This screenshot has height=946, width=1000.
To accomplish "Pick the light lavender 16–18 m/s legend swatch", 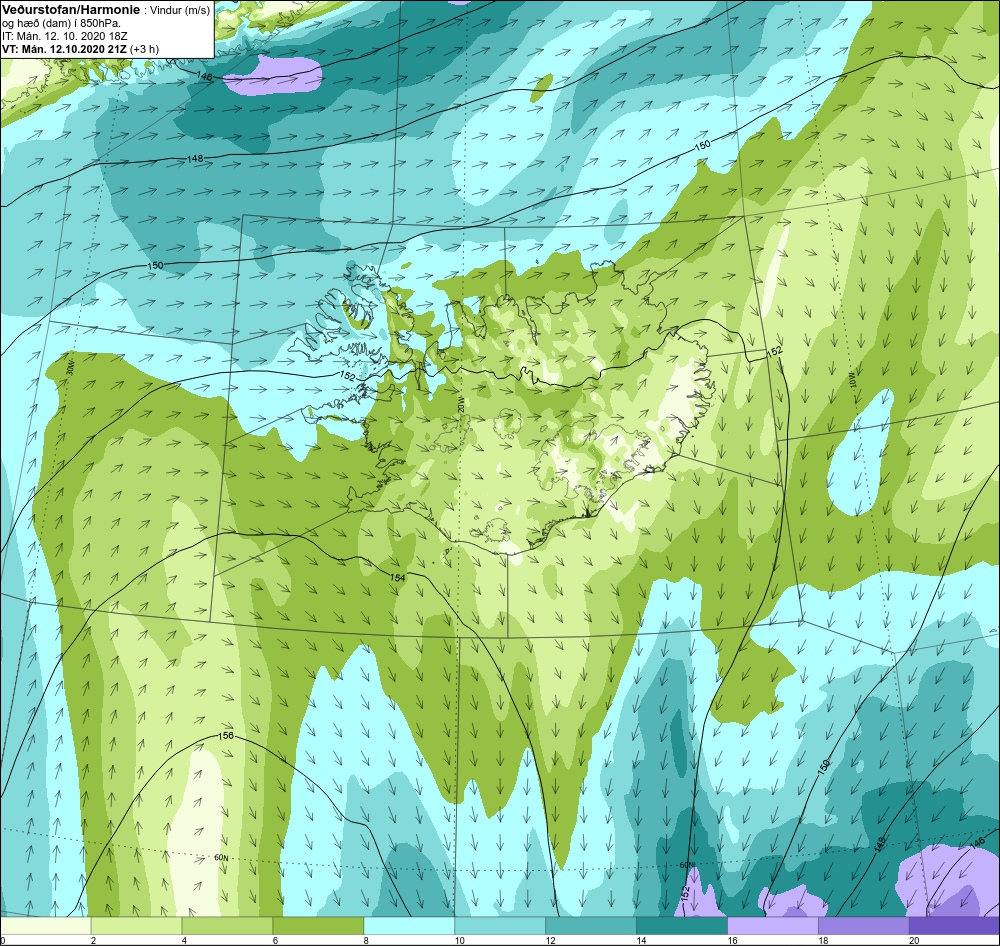I will click(x=772, y=926).
